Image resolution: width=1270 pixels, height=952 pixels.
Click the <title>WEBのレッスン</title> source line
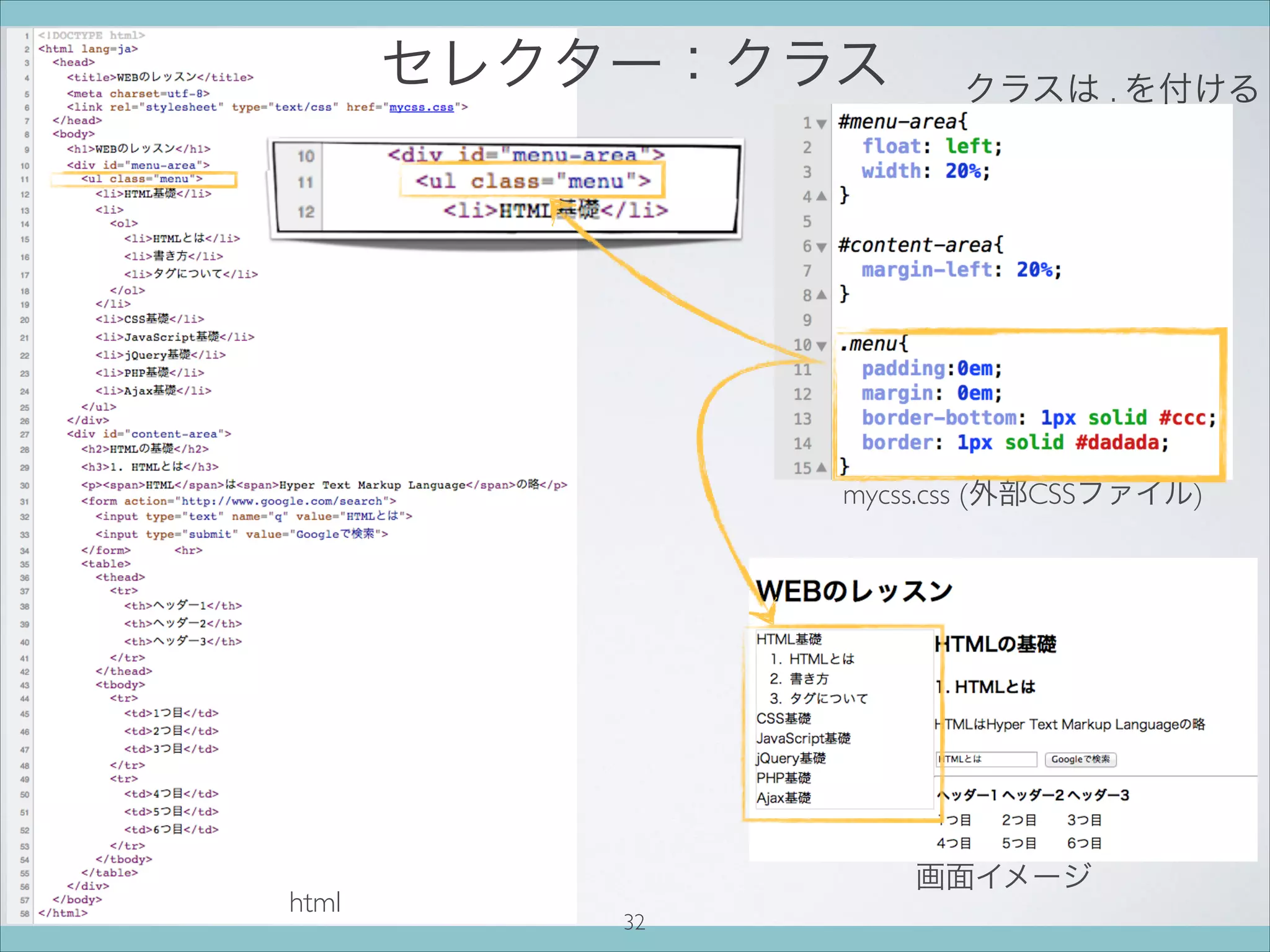(160, 77)
